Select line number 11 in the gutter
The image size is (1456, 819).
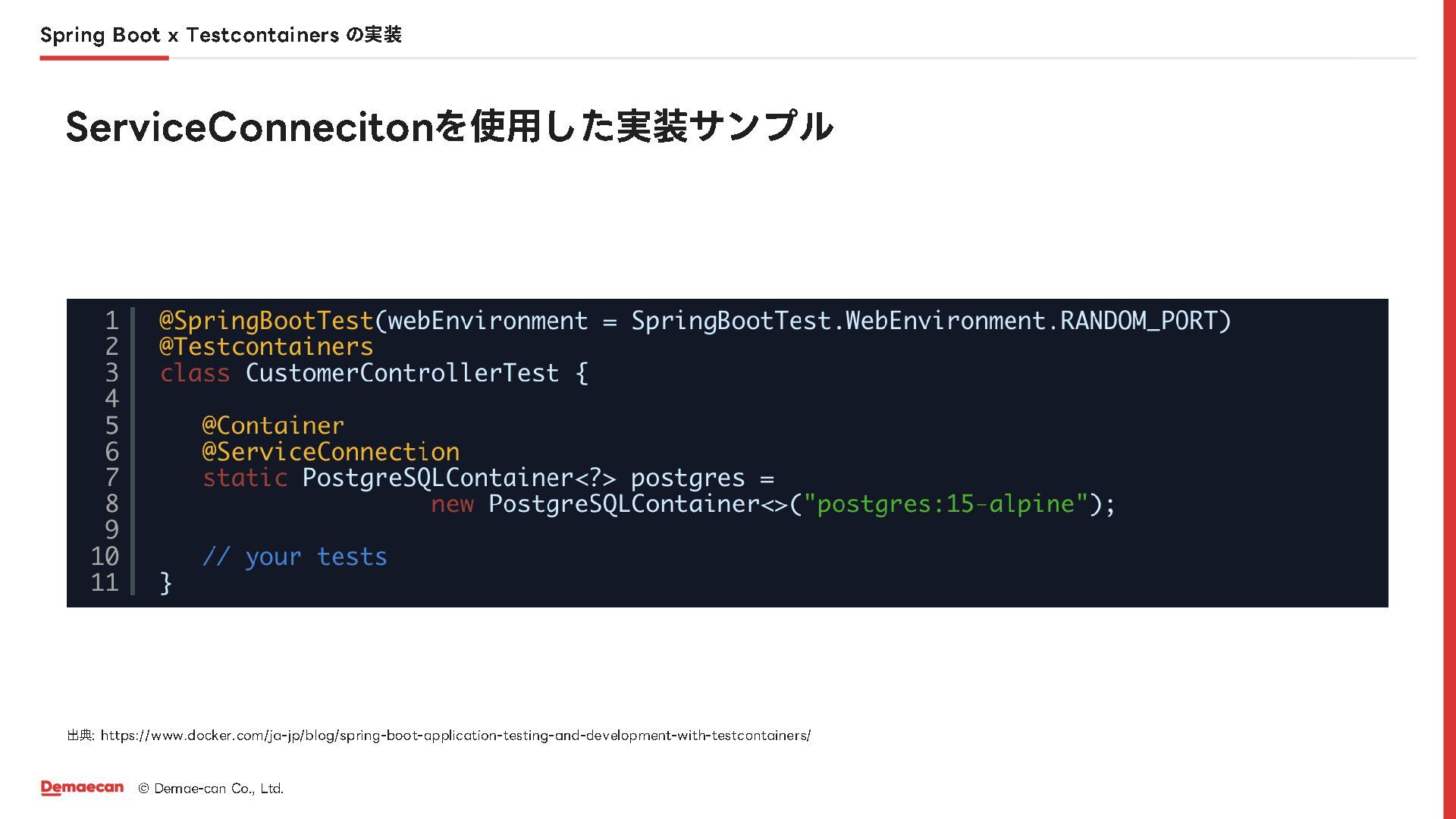point(105,582)
